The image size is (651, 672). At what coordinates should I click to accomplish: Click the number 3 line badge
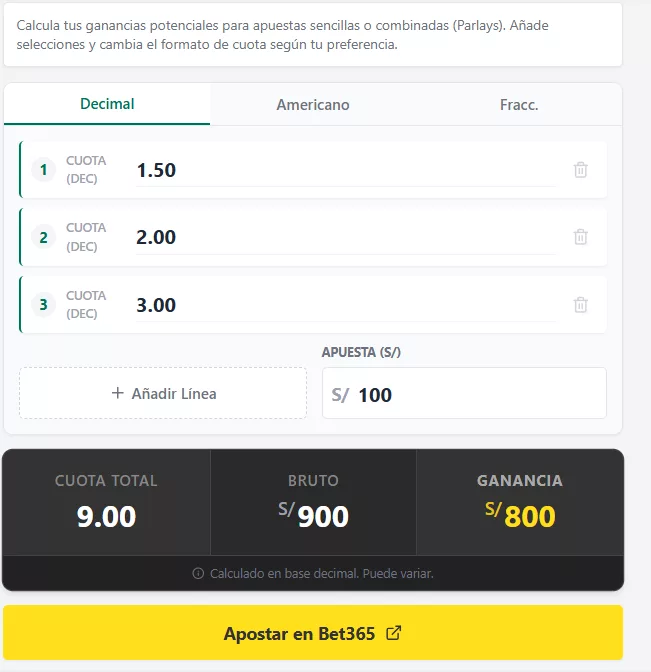43,305
